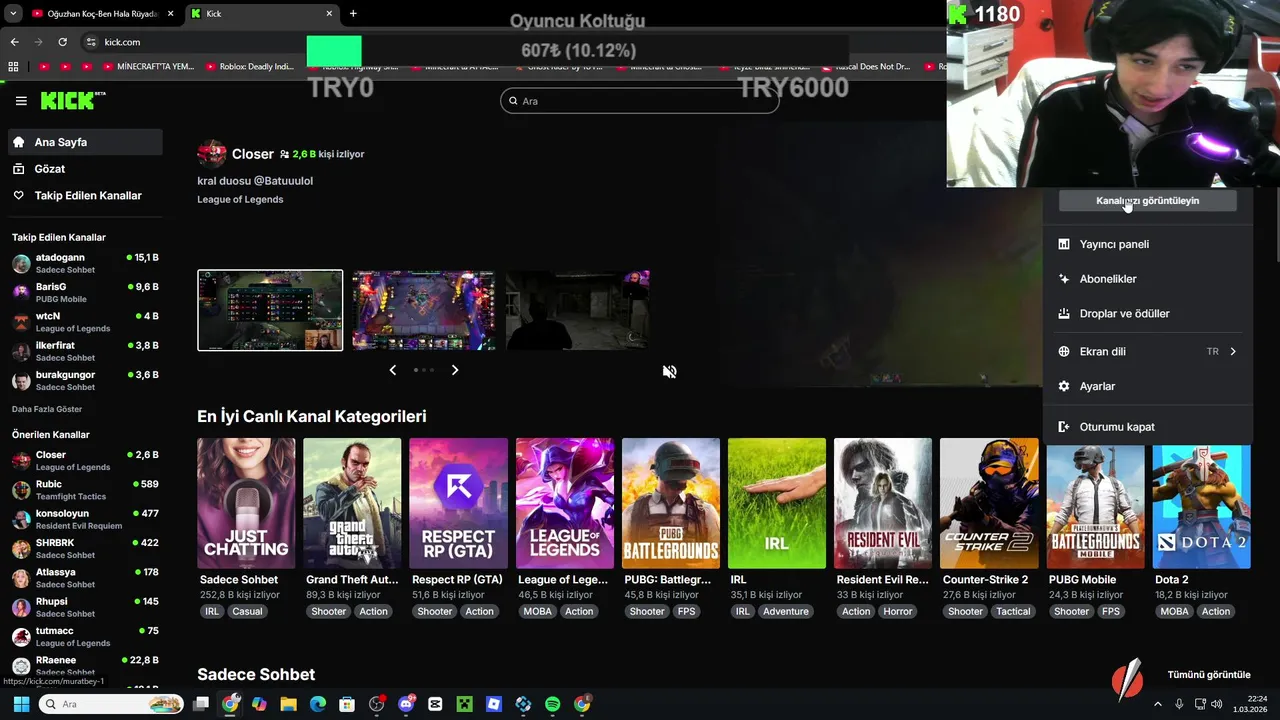
Task: Select second featured stream thumbnail
Action: 423,310
